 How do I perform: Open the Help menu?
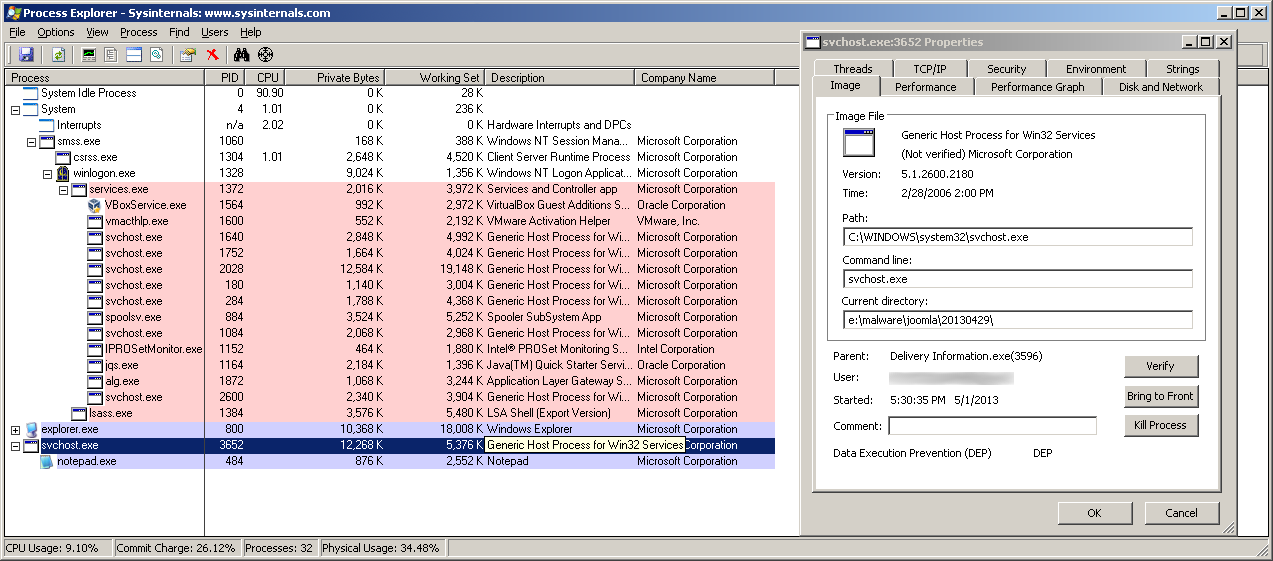point(250,32)
